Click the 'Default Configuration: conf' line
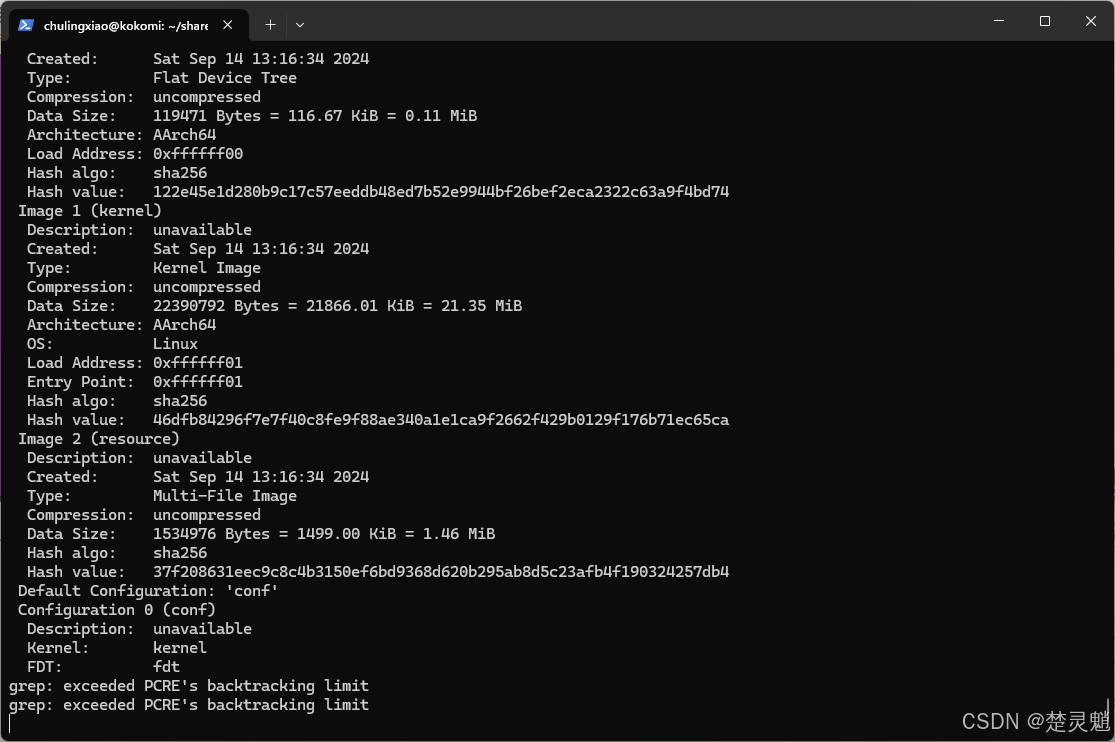Screen dimensions: 1115x742 pyautogui.click(x=148, y=591)
